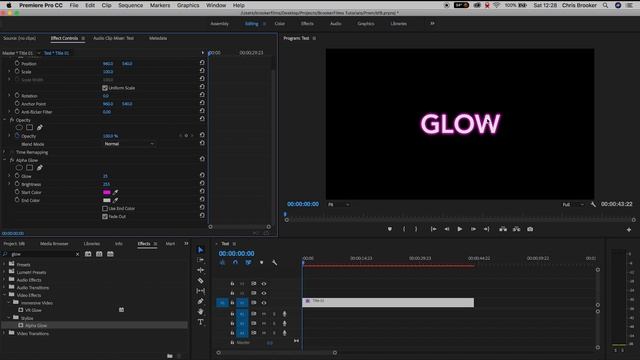Viewport: 640px width, 360px height.
Task: Select the Hand tool
Action: pyautogui.click(x=200, y=311)
